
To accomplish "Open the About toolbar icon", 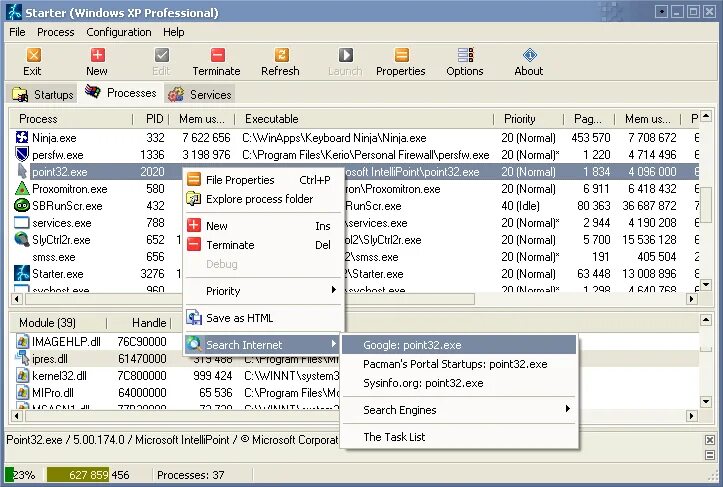I will coord(529,55).
